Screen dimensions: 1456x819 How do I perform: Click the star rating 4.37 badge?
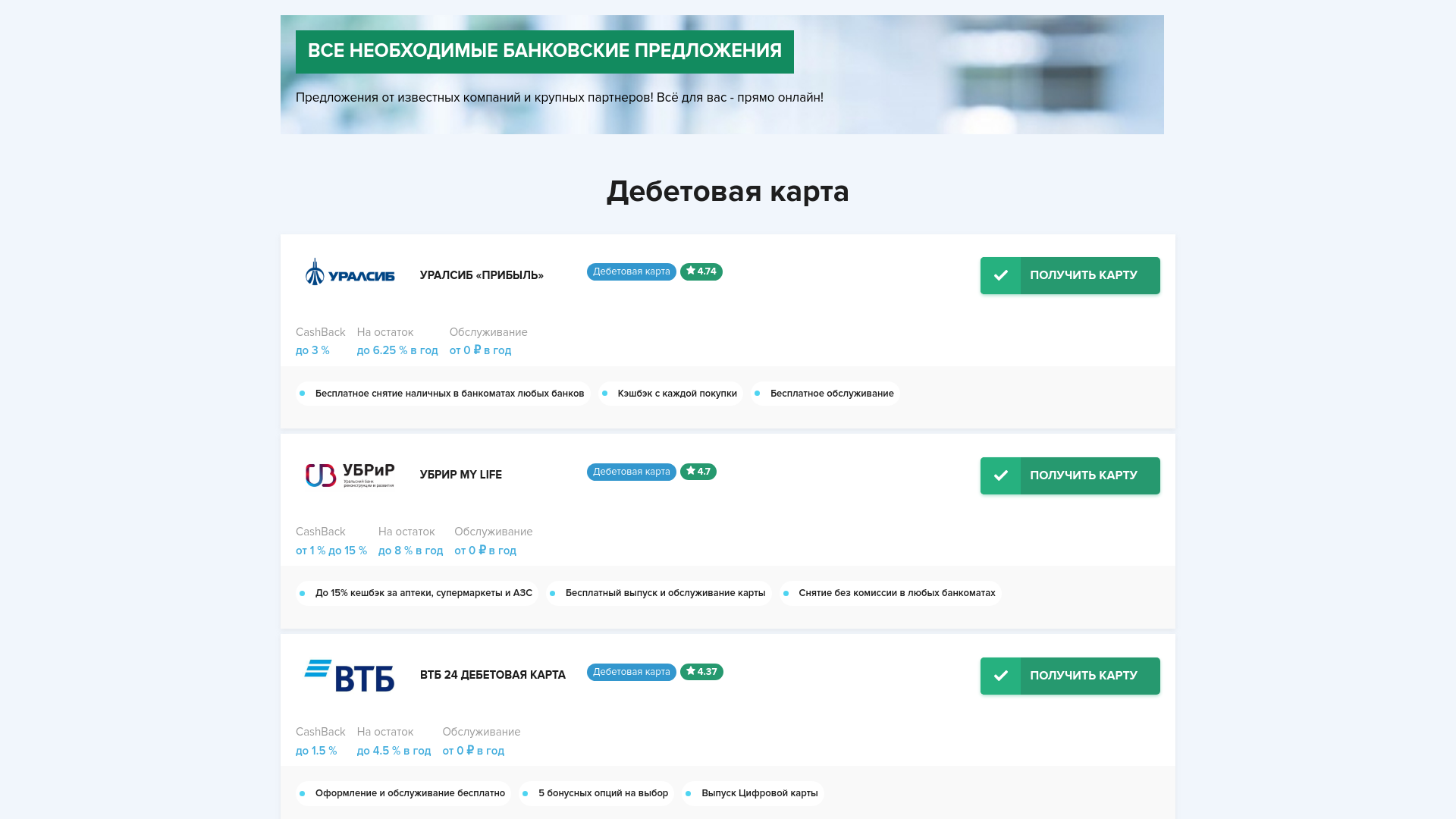pos(701,672)
